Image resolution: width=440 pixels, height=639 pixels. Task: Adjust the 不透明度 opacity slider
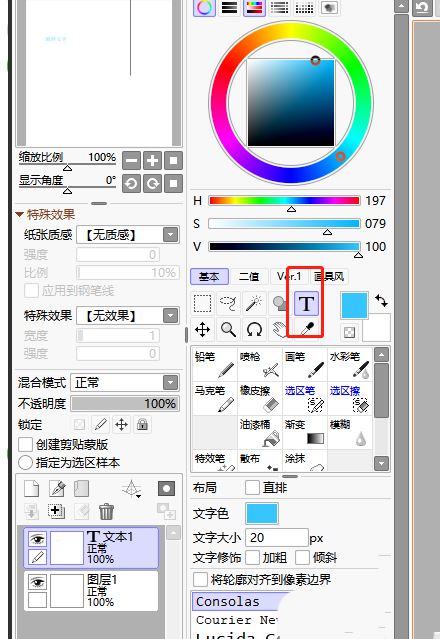click(x=125, y=403)
